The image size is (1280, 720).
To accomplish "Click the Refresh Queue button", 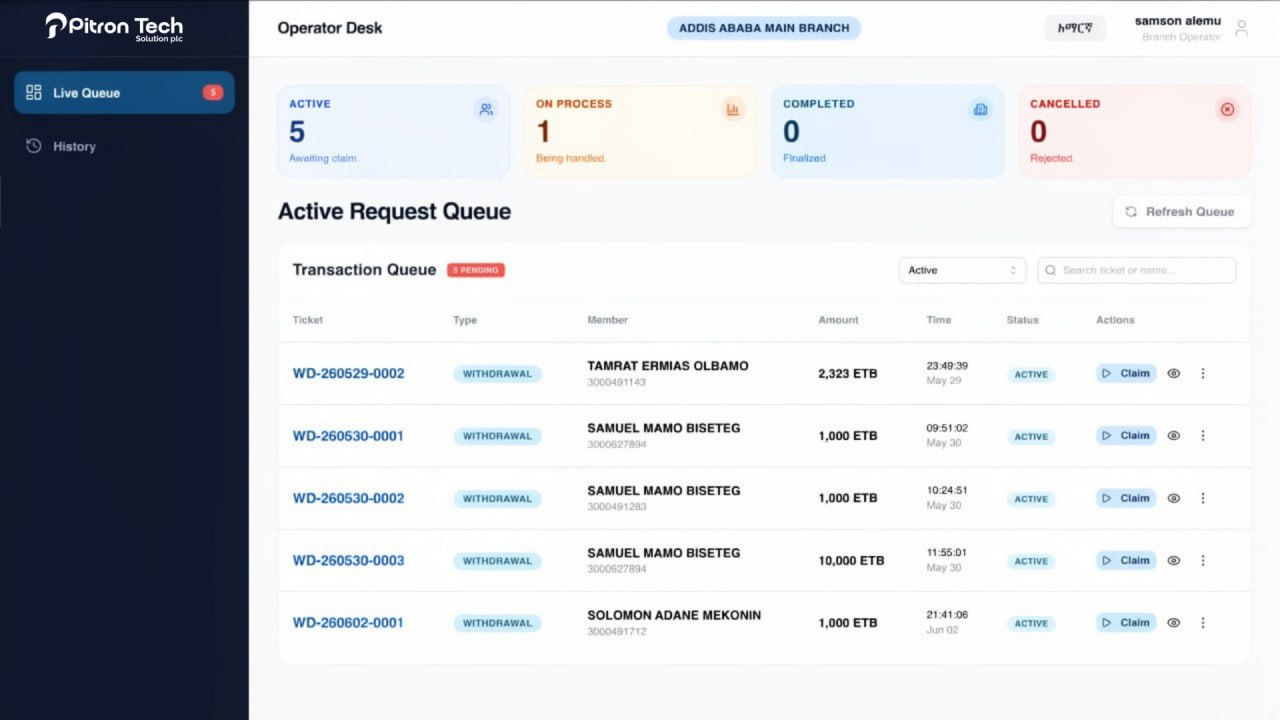I will pyautogui.click(x=1181, y=212).
